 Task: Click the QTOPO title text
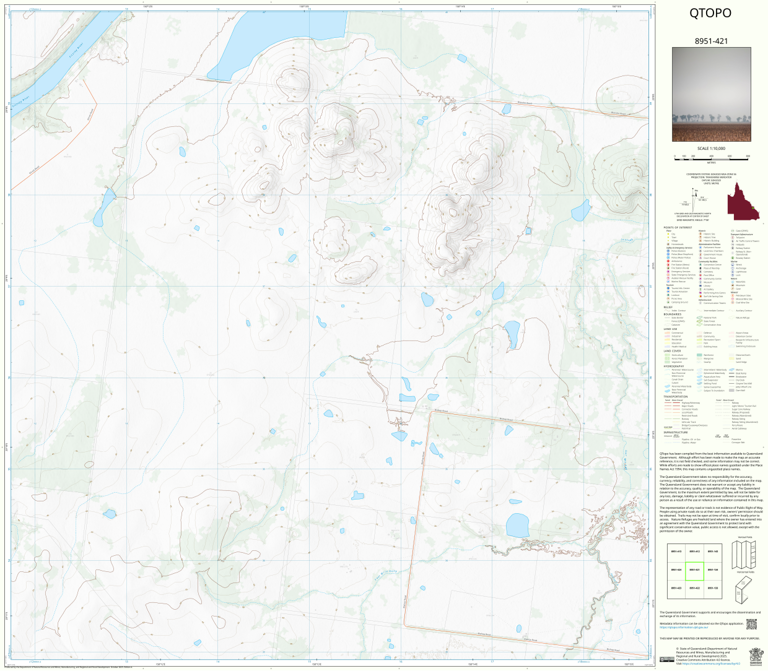click(x=710, y=13)
